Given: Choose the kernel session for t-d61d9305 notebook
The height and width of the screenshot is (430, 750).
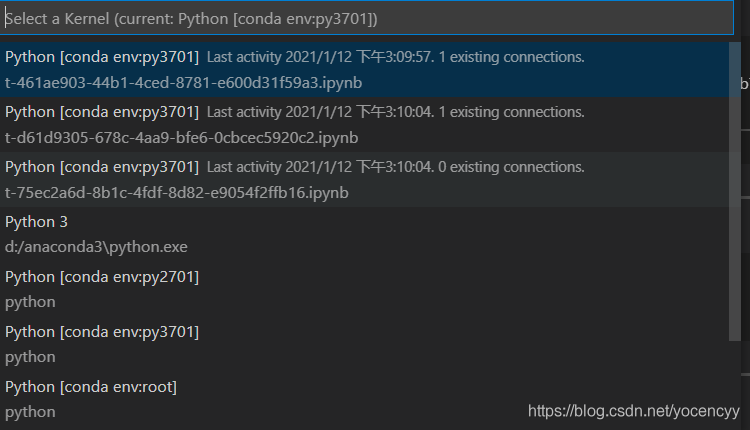Looking at the screenshot, I should click(366, 125).
